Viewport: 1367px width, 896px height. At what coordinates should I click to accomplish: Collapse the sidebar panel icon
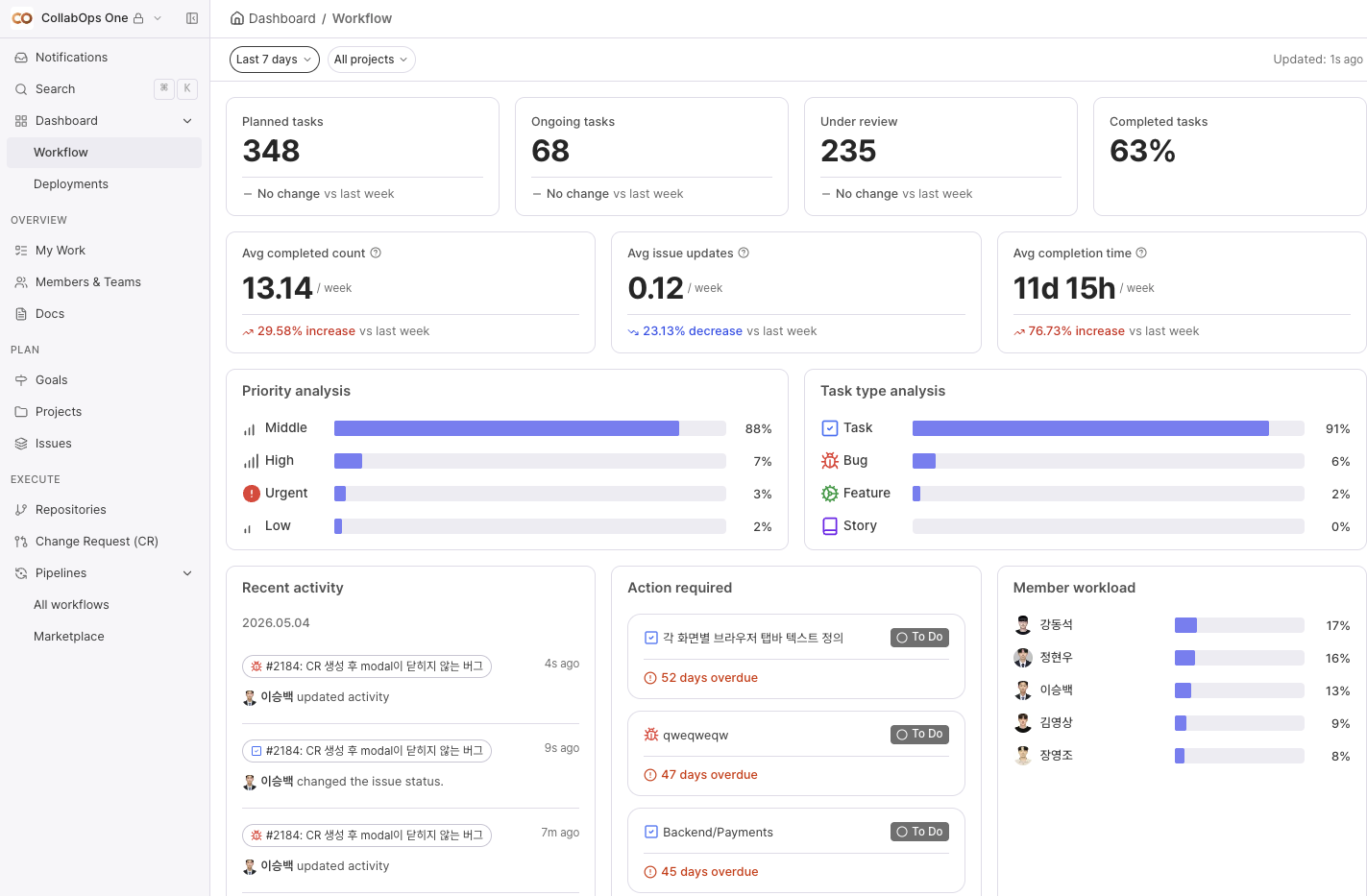[192, 18]
